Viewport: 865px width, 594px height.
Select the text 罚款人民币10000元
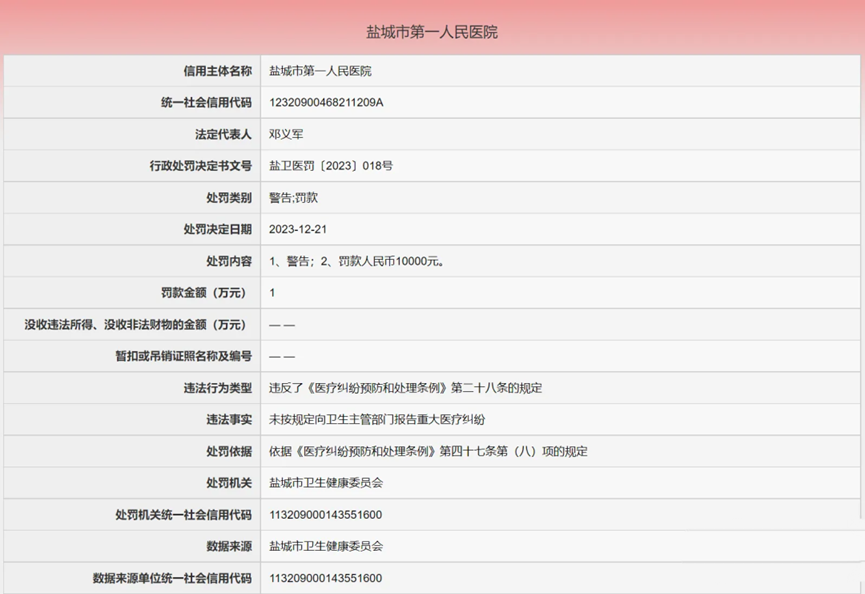[x=389, y=261]
